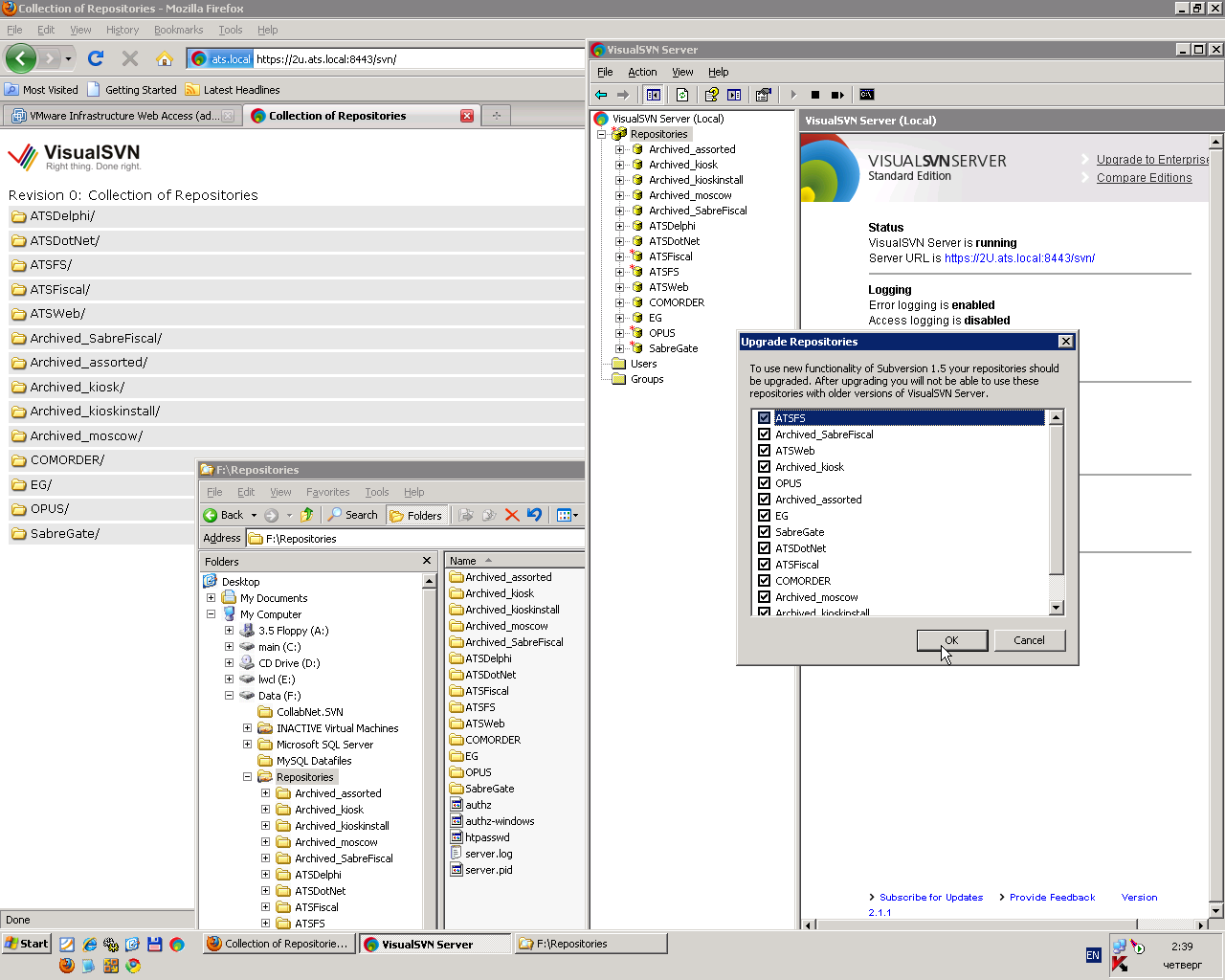This screenshot has width=1225, height=980.
Task: Toggle Folders pane in Explorer toolbar
Action: pyautogui.click(x=416, y=515)
